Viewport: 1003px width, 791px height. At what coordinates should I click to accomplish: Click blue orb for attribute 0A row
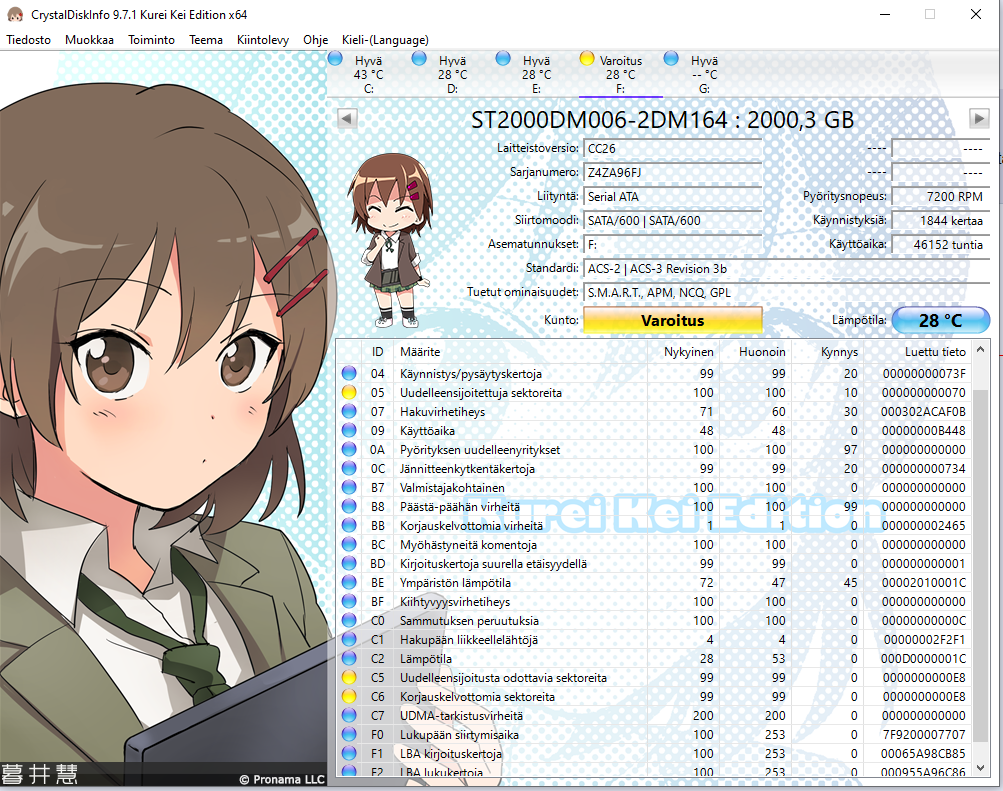pyautogui.click(x=349, y=450)
